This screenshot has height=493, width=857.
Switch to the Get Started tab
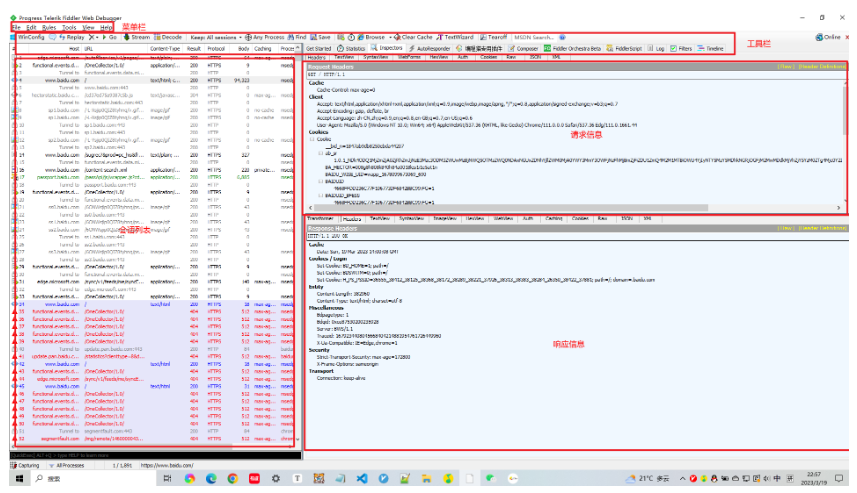(x=319, y=49)
